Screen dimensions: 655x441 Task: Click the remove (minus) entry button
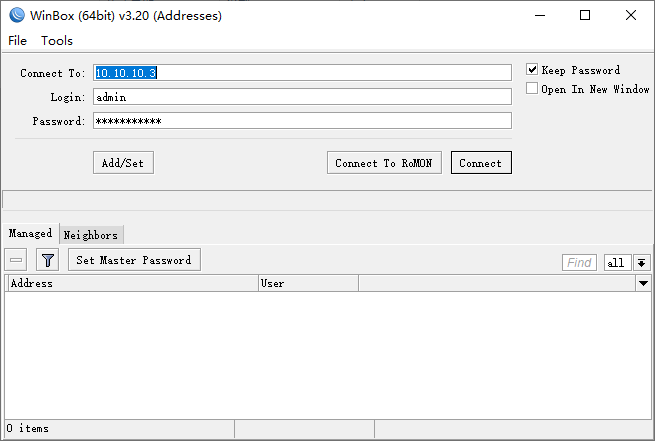16,260
